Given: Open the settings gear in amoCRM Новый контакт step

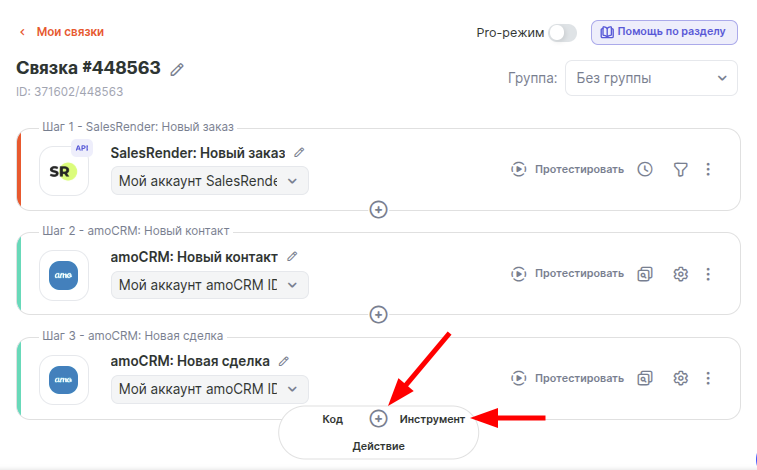Looking at the screenshot, I should coord(680,273).
